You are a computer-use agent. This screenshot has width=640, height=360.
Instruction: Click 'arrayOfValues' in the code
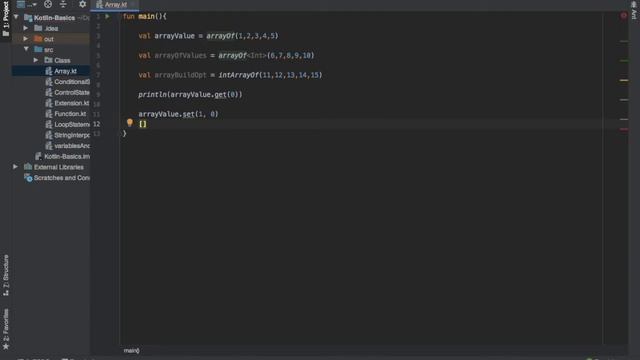click(180, 56)
